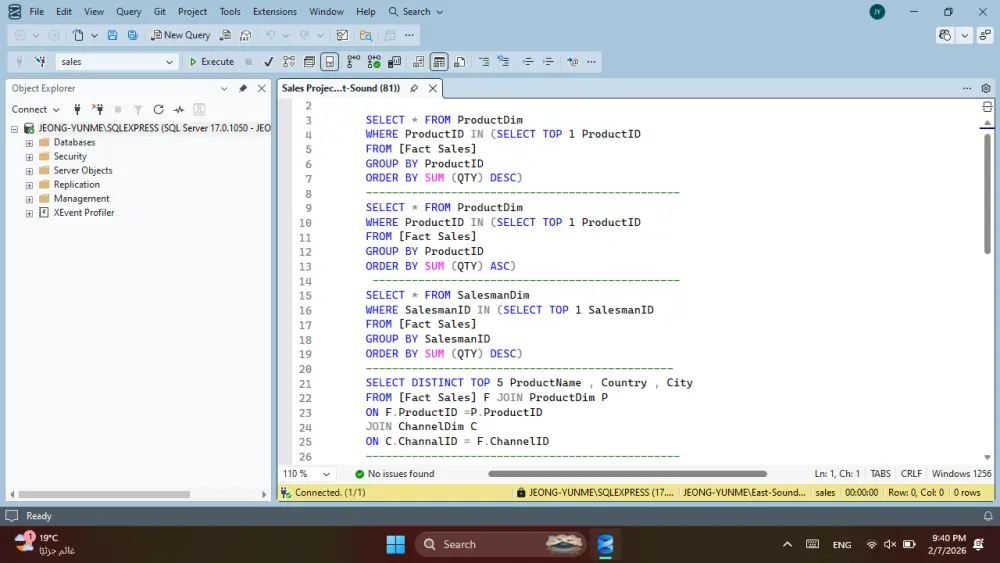The image size is (1000, 563).
Task: Open the Tools menu
Action: tap(230, 11)
